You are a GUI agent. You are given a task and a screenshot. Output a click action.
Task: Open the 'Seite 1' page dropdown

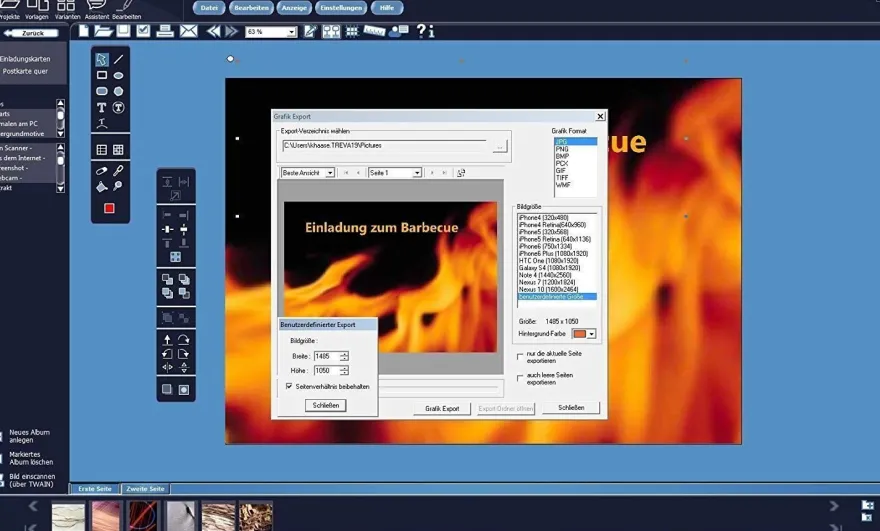[417, 173]
